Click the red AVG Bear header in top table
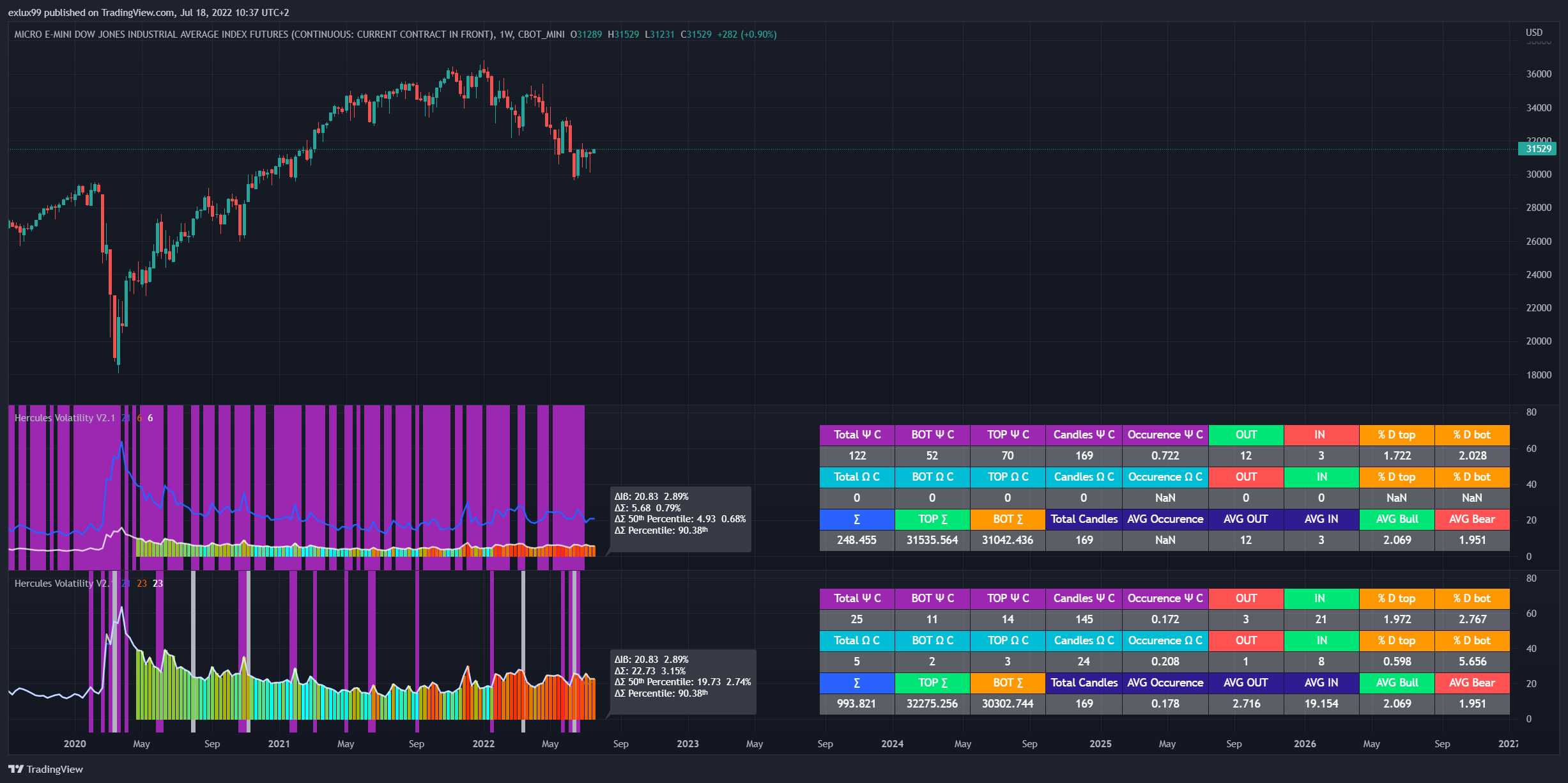 tap(1472, 519)
